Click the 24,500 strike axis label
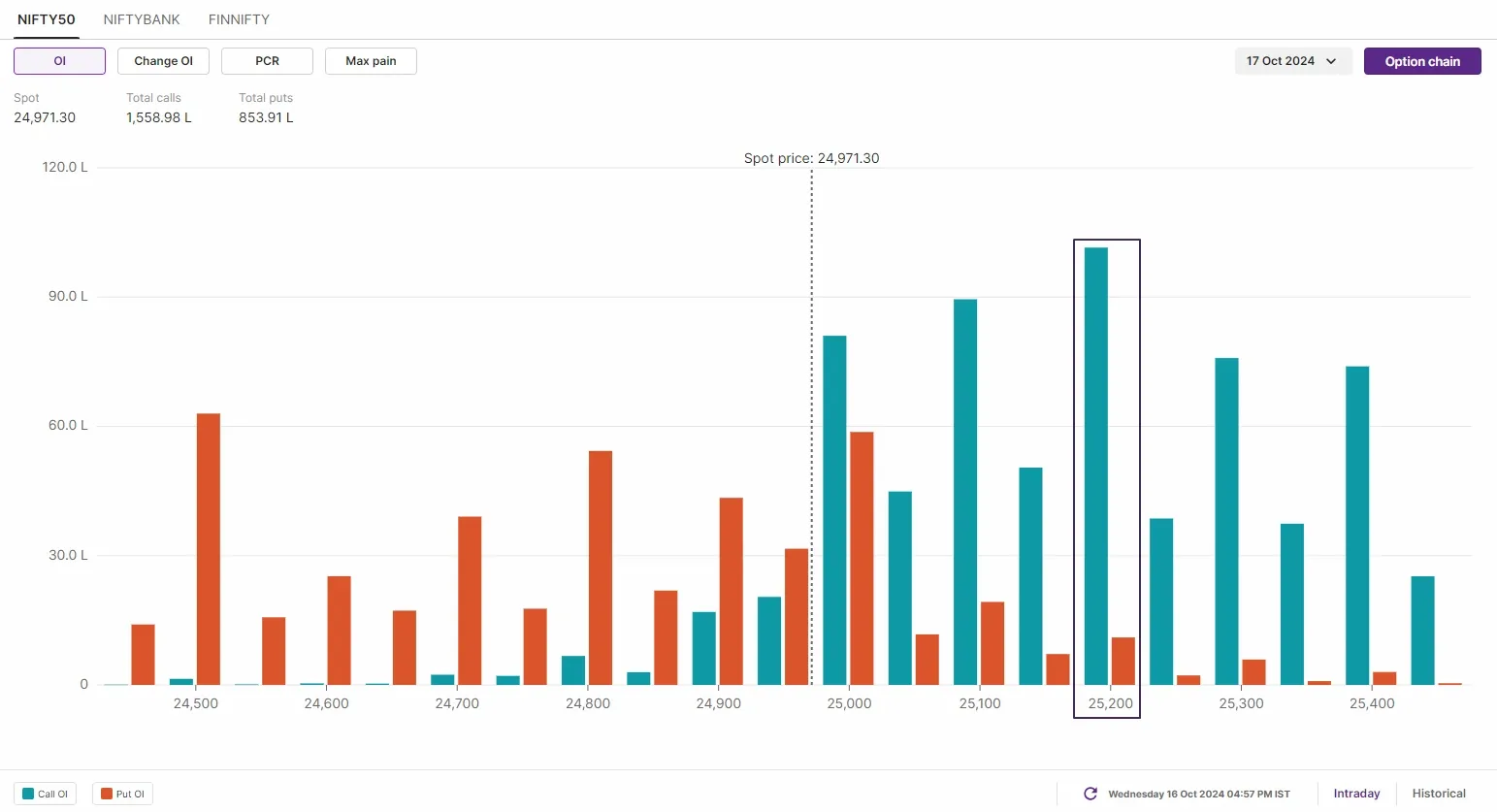Screen dimensions: 1497x812 tap(195, 703)
